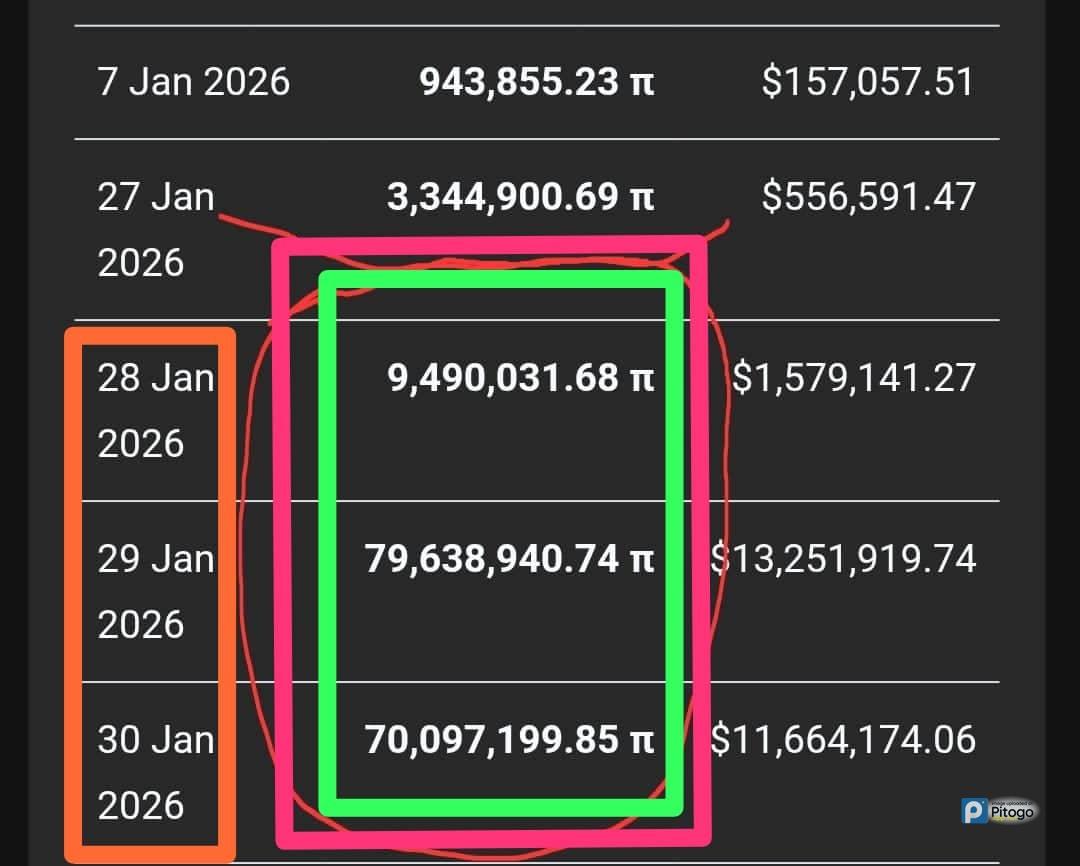This screenshot has height=866, width=1080.
Task: Select the 27 Jan 2026 date cell
Action: [x=156, y=229]
